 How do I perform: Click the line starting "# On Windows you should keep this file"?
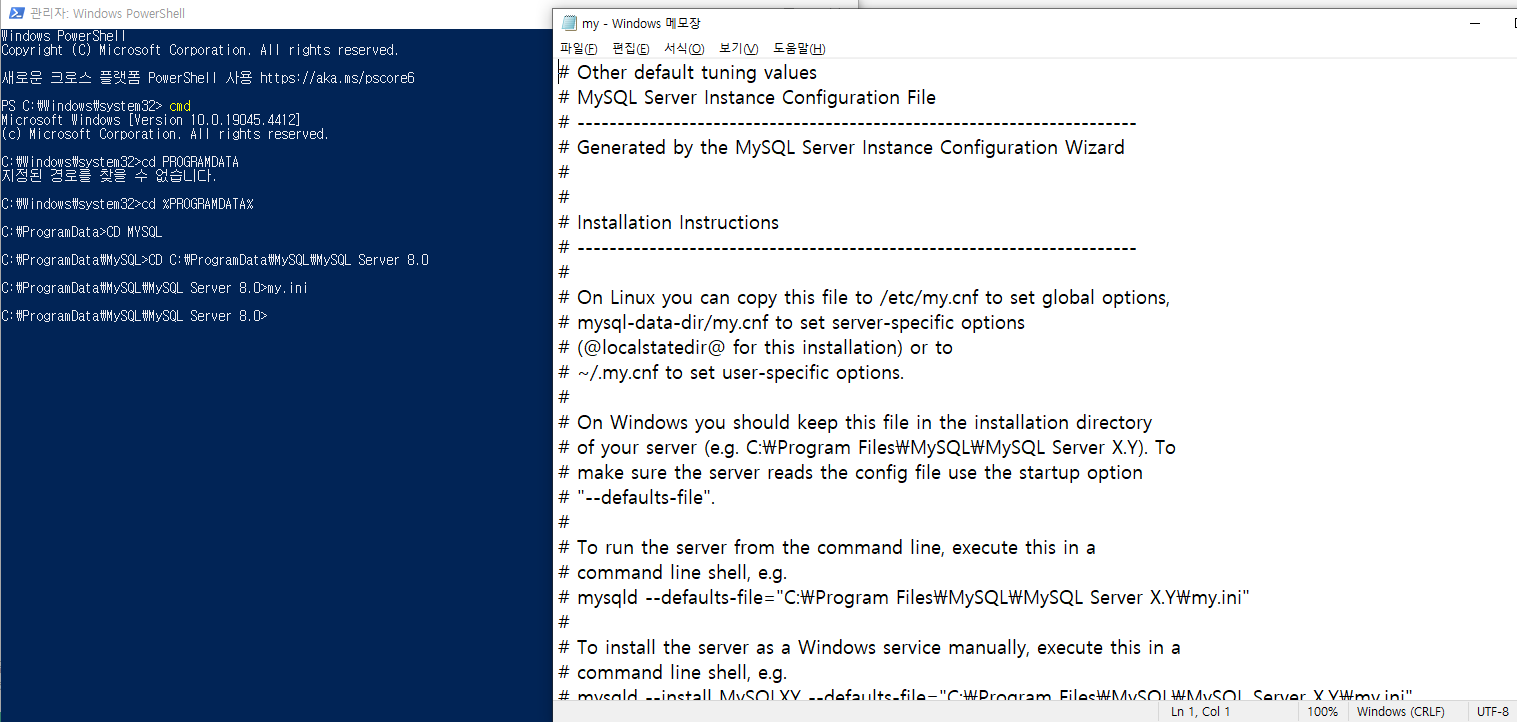coord(855,422)
